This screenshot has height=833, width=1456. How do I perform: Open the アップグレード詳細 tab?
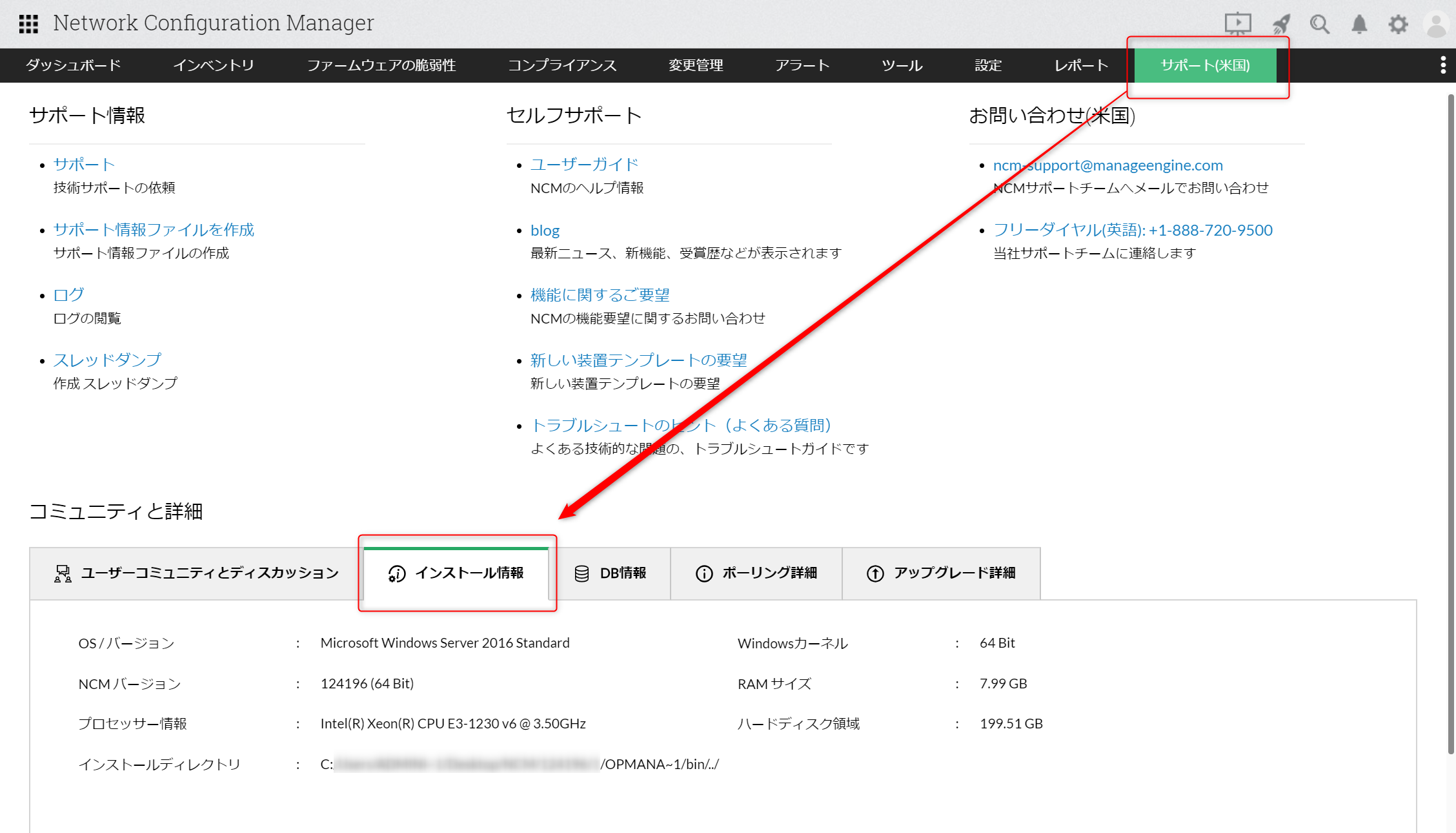(940, 573)
